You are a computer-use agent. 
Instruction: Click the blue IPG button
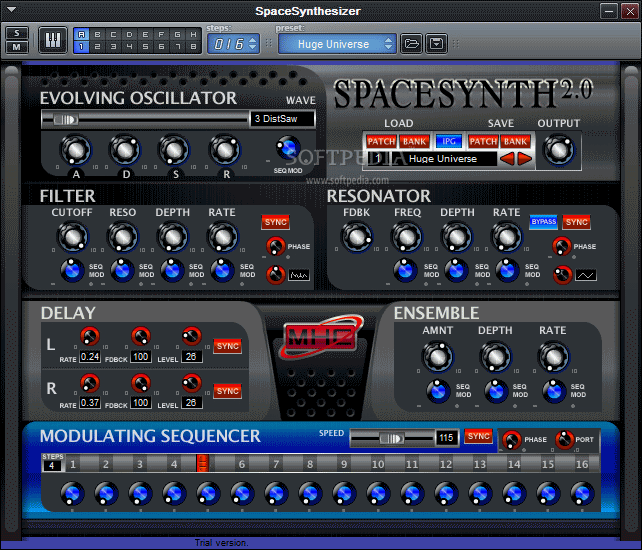tap(449, 142)
